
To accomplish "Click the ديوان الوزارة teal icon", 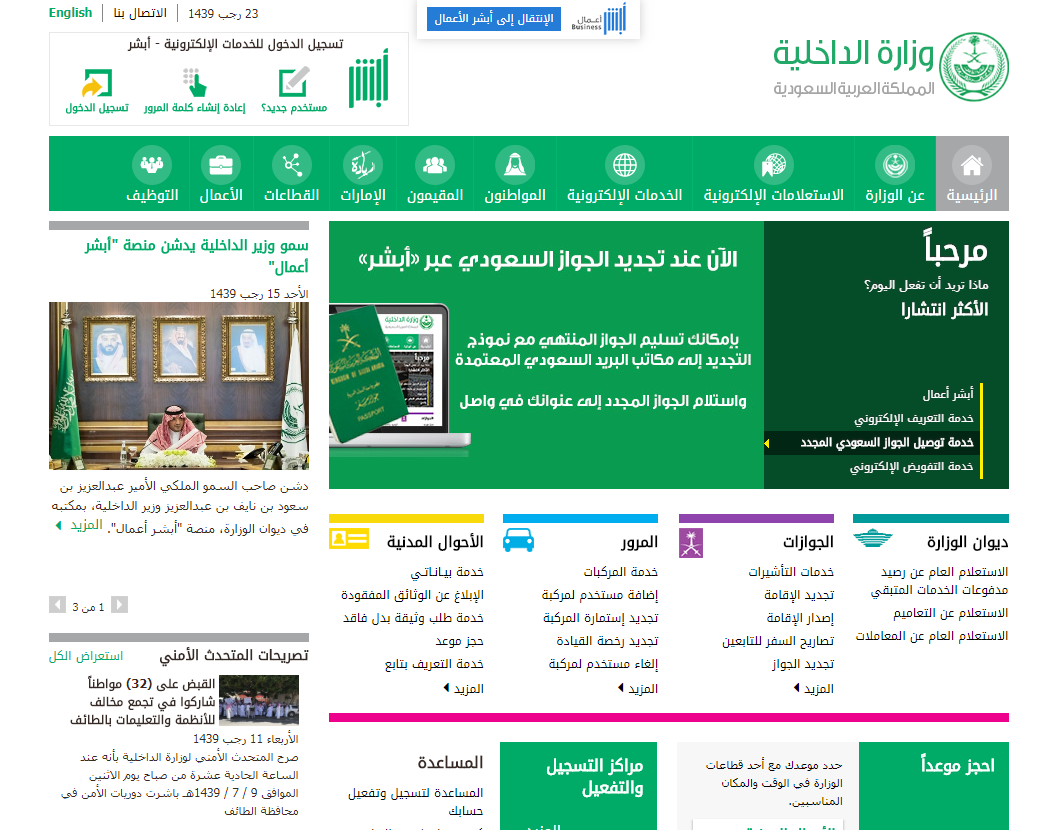I will [873, 538].
